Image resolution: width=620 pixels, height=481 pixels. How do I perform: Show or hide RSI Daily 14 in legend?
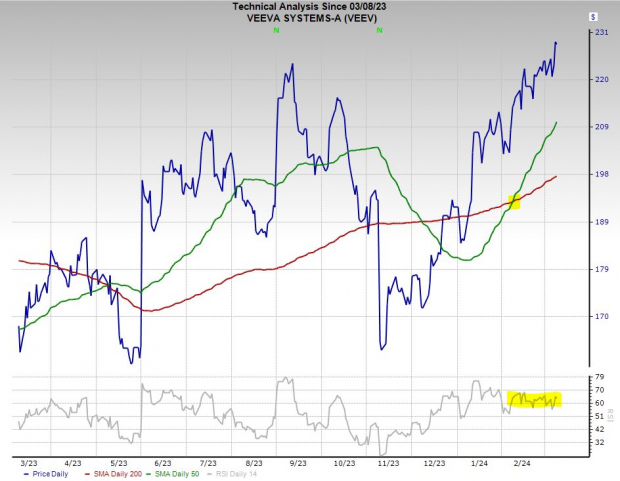coord(246,473)
